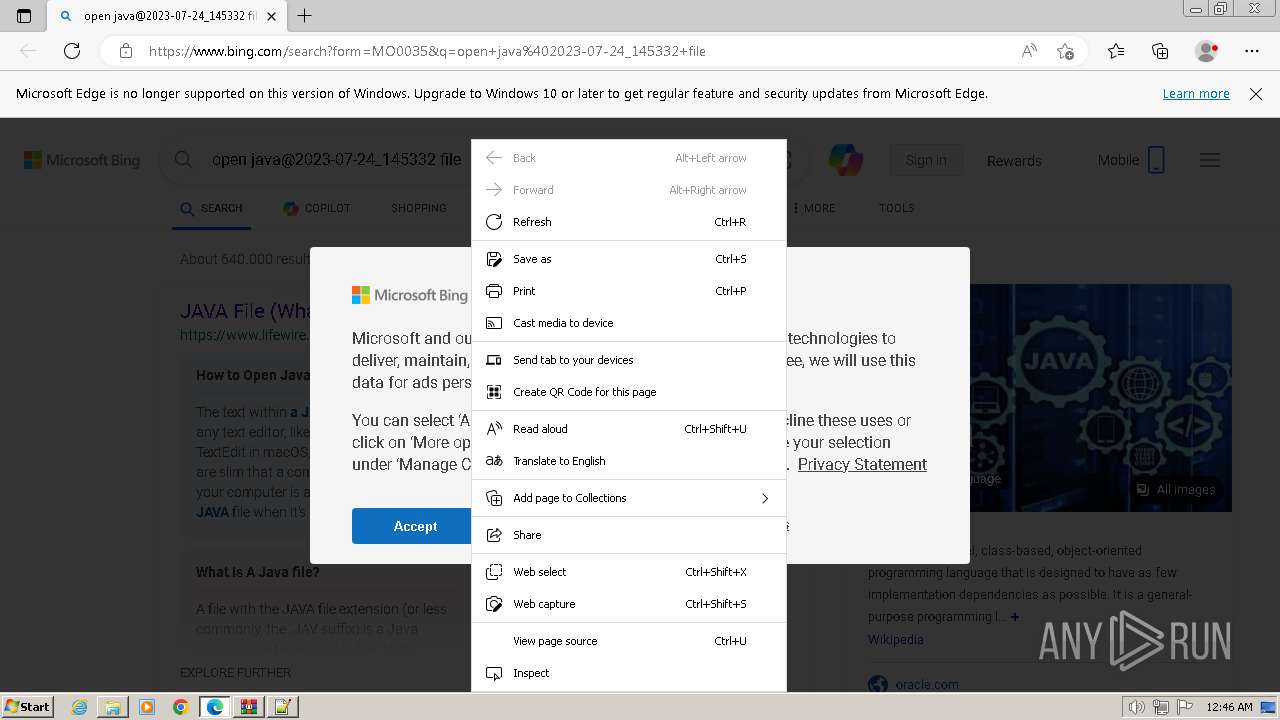Select Read aloud menu entry
Image resolution: width=1280 pixels, height=720 pixels.
[x=628, y=429]
